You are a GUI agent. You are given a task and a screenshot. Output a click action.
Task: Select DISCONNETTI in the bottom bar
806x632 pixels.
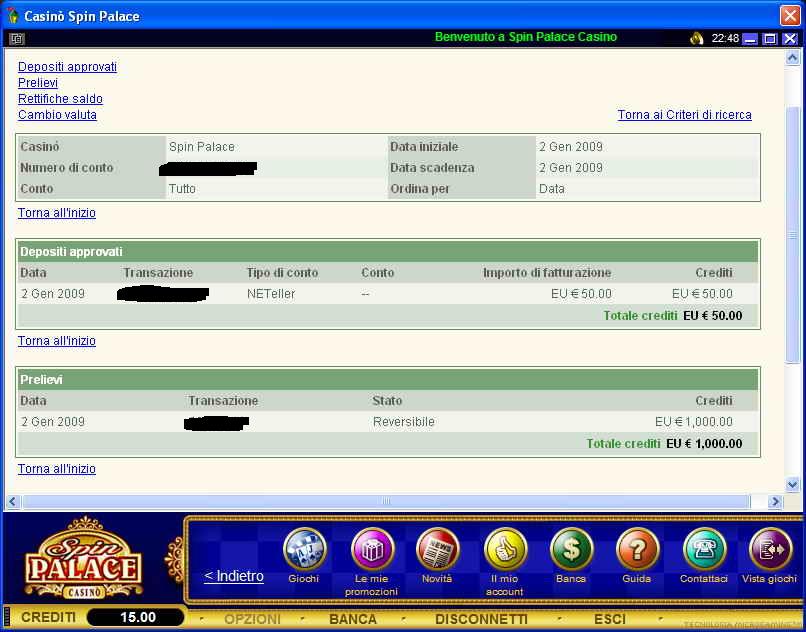(482, 619)
